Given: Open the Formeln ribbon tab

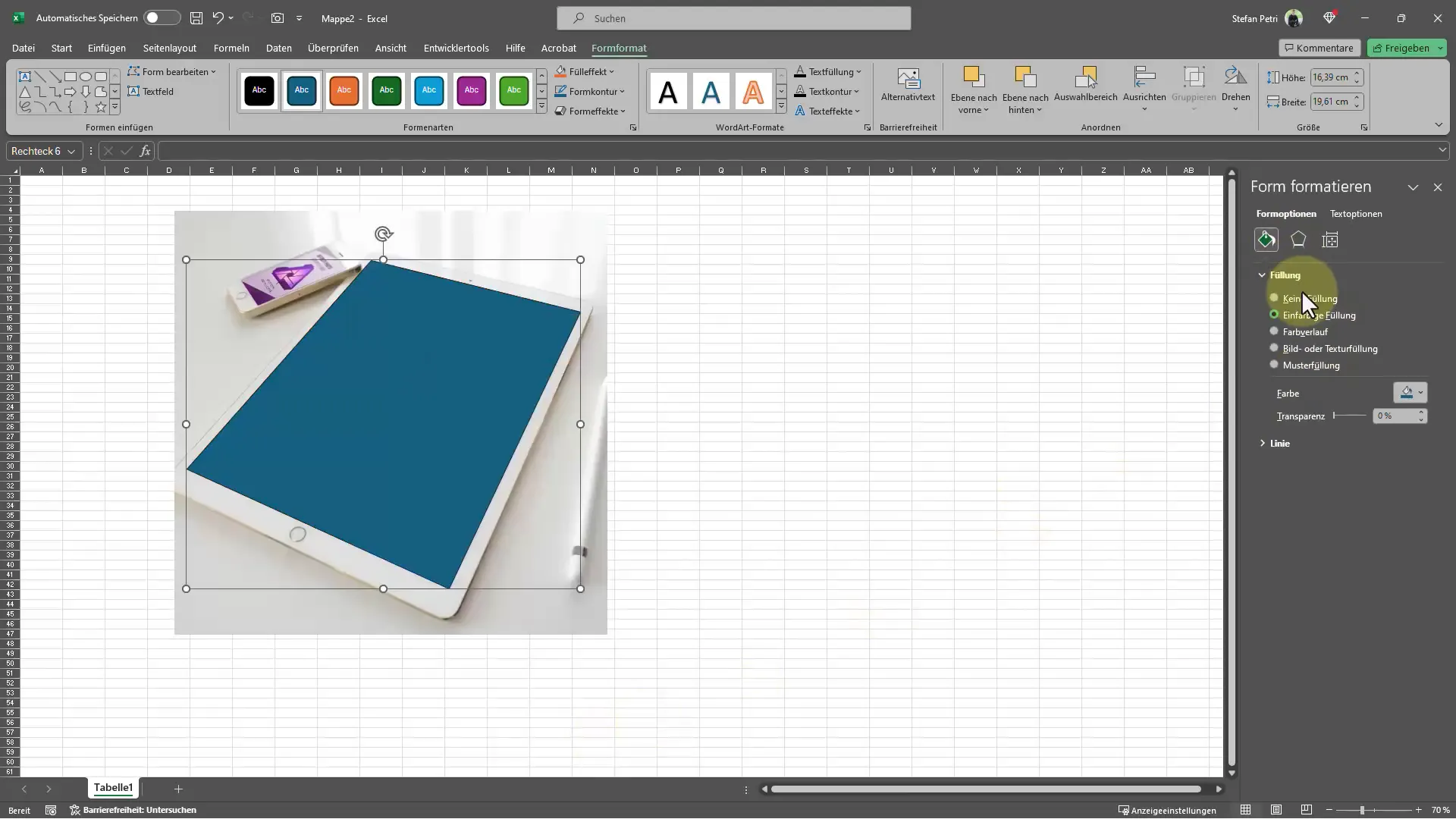Looking at the screenshot, I should click(x=231, y=48).
